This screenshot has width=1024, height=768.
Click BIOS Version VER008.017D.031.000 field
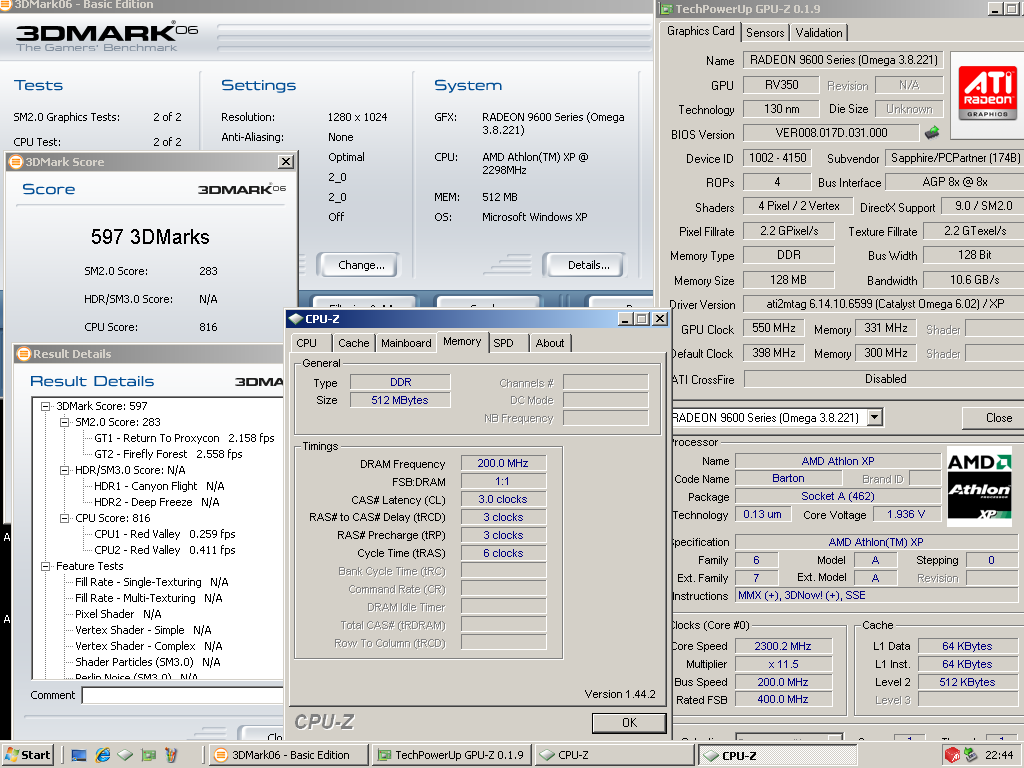tap(831, 133)
